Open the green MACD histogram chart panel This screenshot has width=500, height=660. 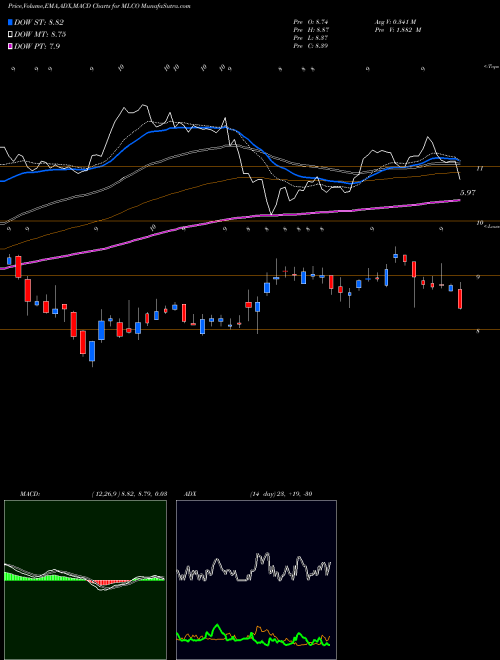85,580
